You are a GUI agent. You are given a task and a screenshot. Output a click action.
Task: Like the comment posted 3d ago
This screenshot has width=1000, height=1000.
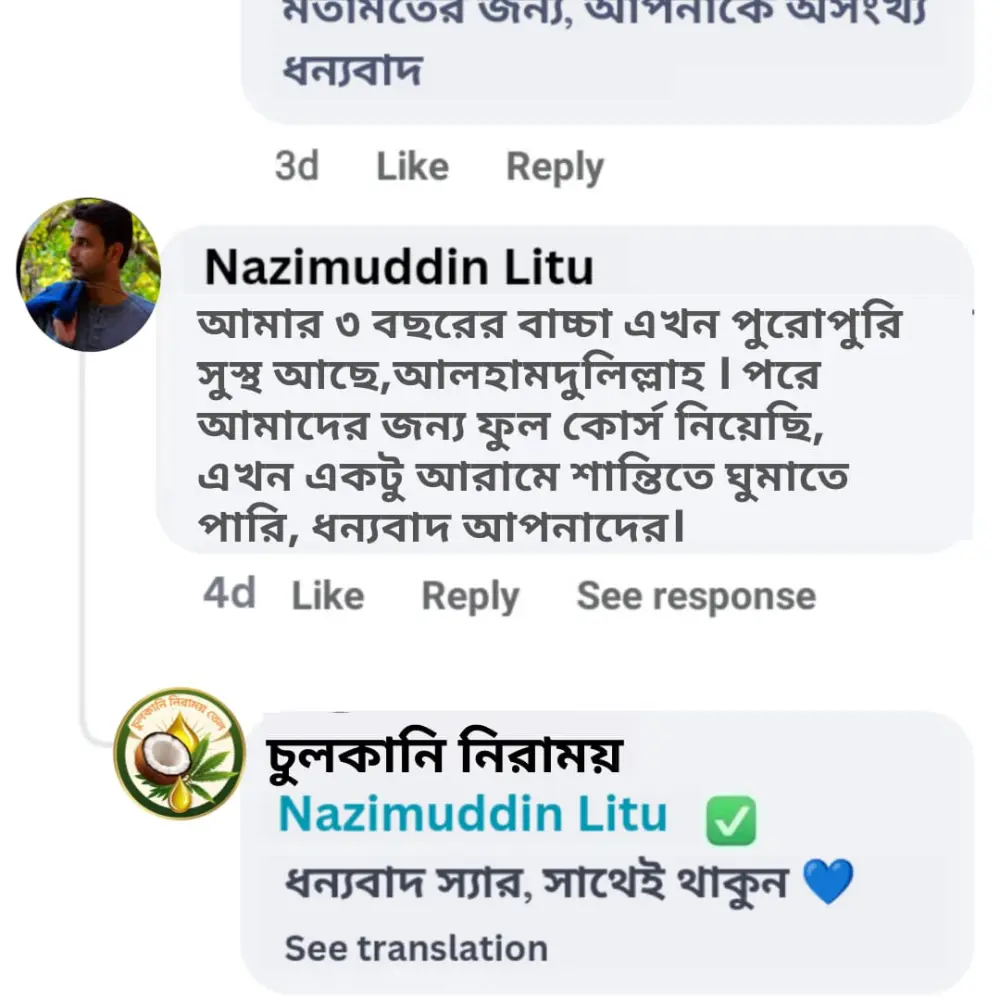[x=412, y=167]
